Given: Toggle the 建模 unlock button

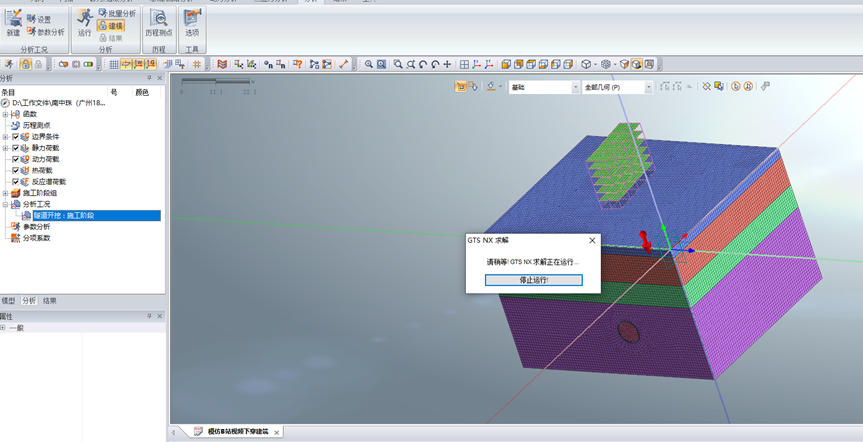Looking at the screenshot, I should tap(111, 26).
